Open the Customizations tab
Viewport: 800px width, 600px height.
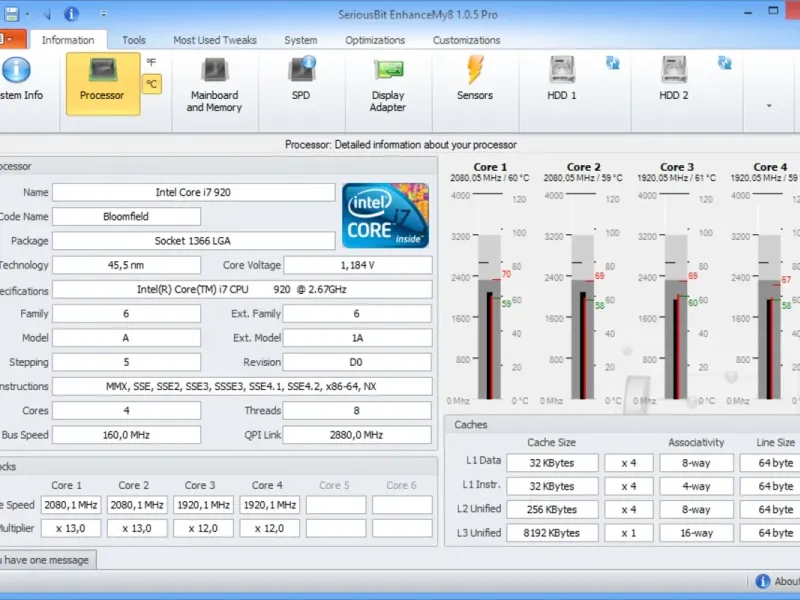tap(466, 40)
